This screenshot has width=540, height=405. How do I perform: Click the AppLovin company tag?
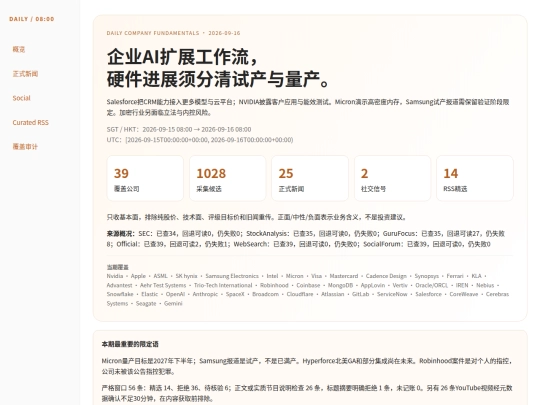pos(373,285)
